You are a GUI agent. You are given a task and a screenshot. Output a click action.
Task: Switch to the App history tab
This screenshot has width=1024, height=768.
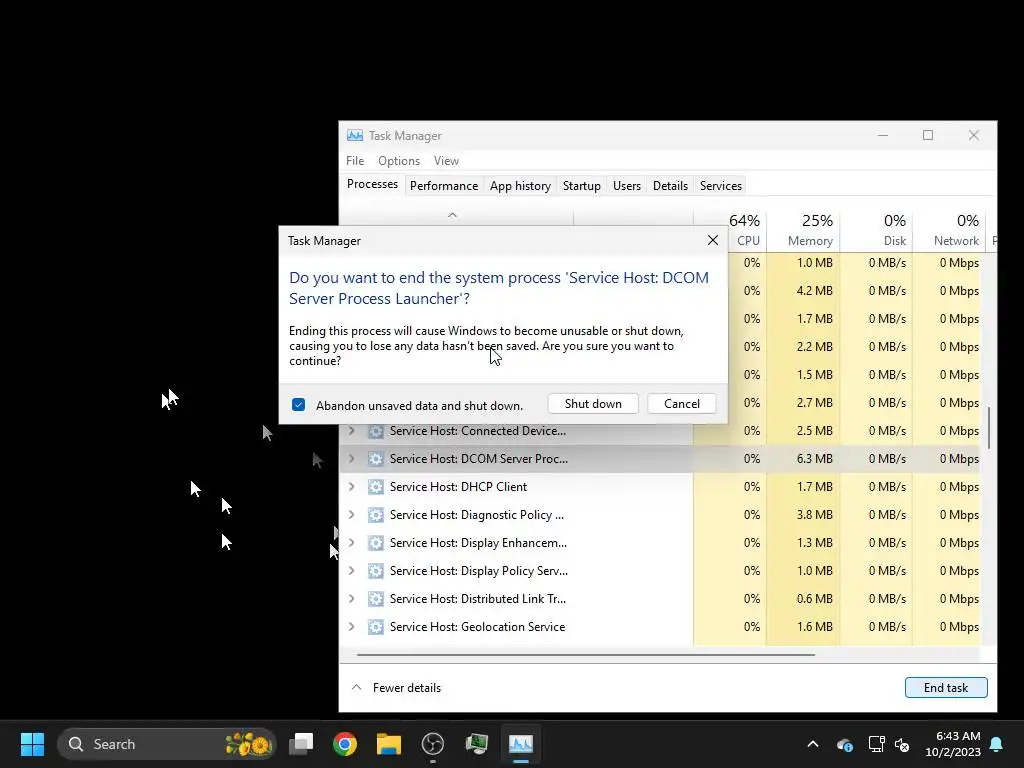click(520, 186)
